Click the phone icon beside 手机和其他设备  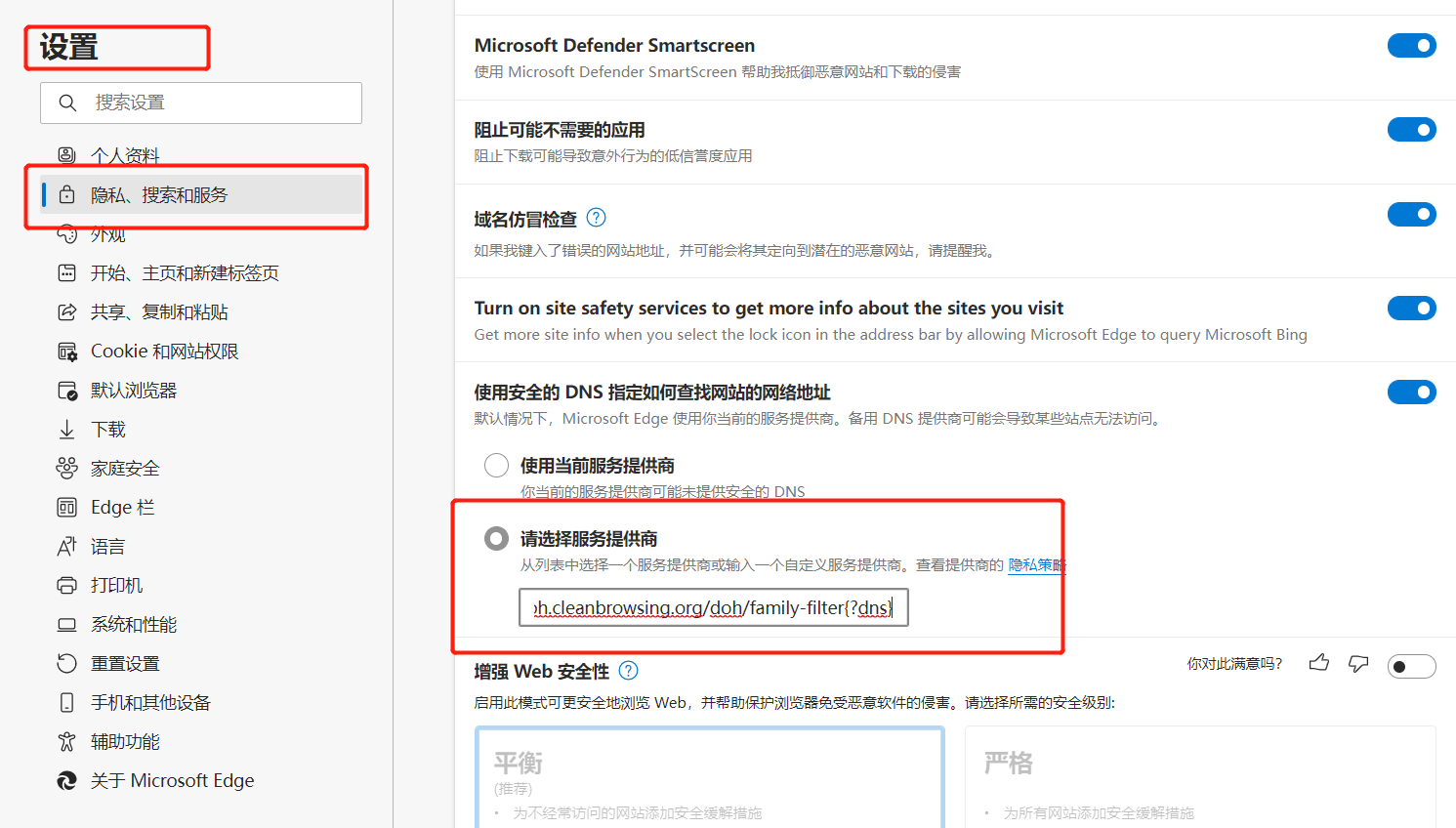click(66, 702)
